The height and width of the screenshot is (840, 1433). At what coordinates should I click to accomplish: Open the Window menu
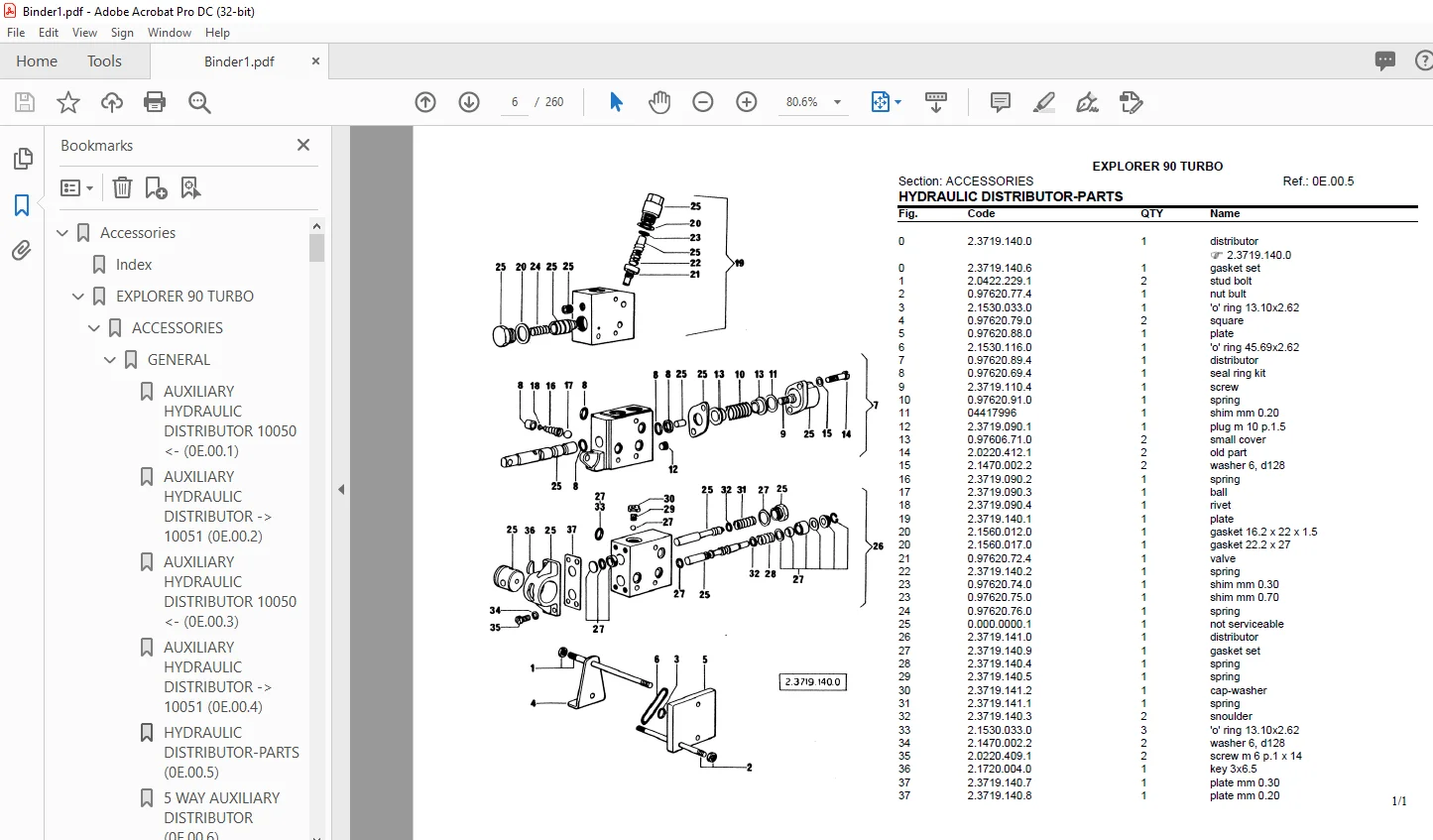pyautogui.click(x=170, y=33)
